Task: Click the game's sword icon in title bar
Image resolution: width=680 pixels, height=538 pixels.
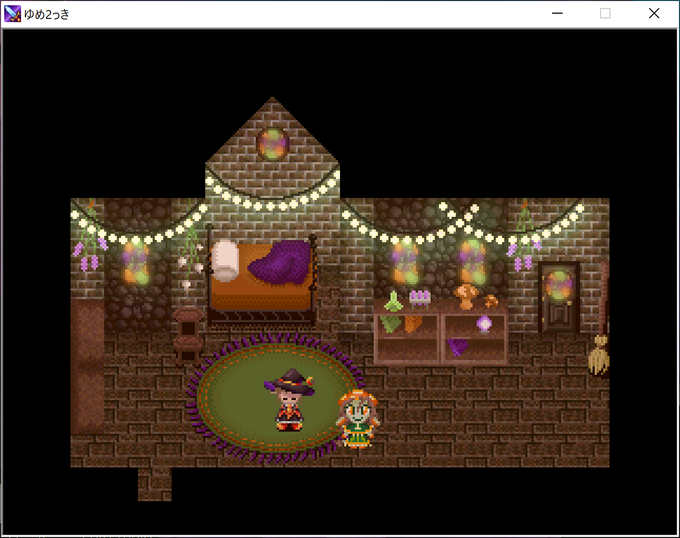Action: 12,14
